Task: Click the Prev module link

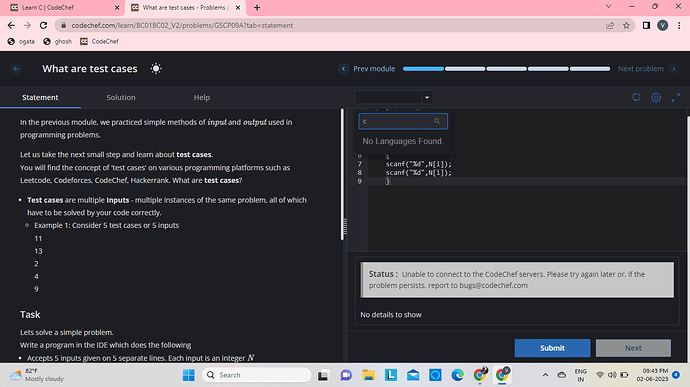Action: (x=374, y=69)
